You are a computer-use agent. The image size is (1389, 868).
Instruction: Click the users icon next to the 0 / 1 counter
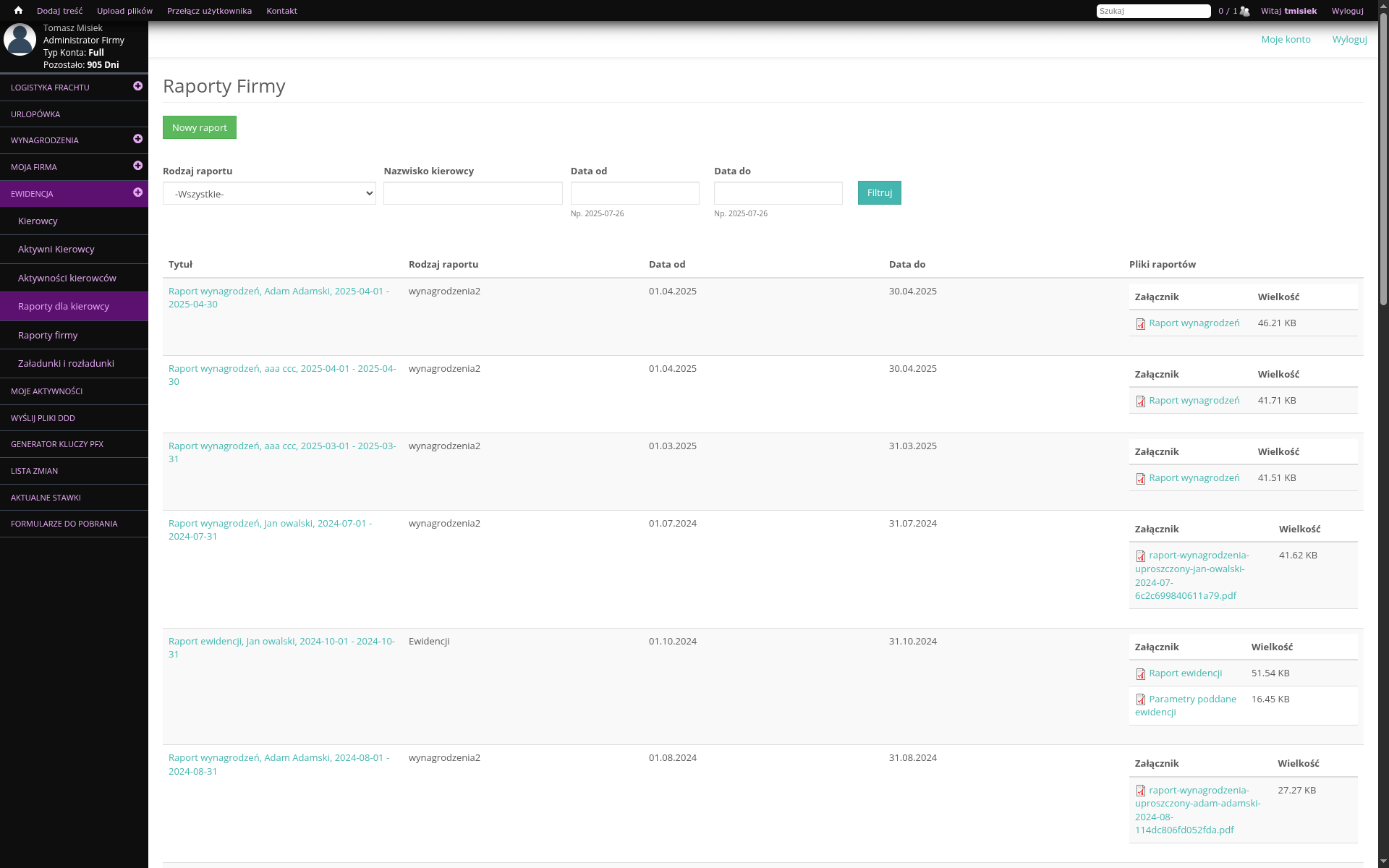1244,11
